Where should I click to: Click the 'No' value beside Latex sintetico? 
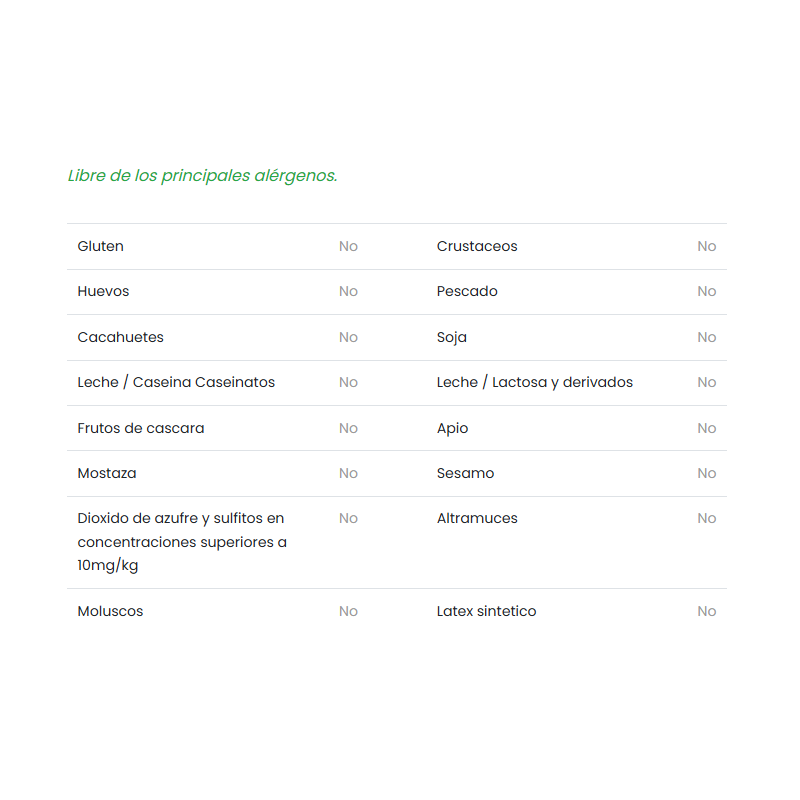point(707,611)
